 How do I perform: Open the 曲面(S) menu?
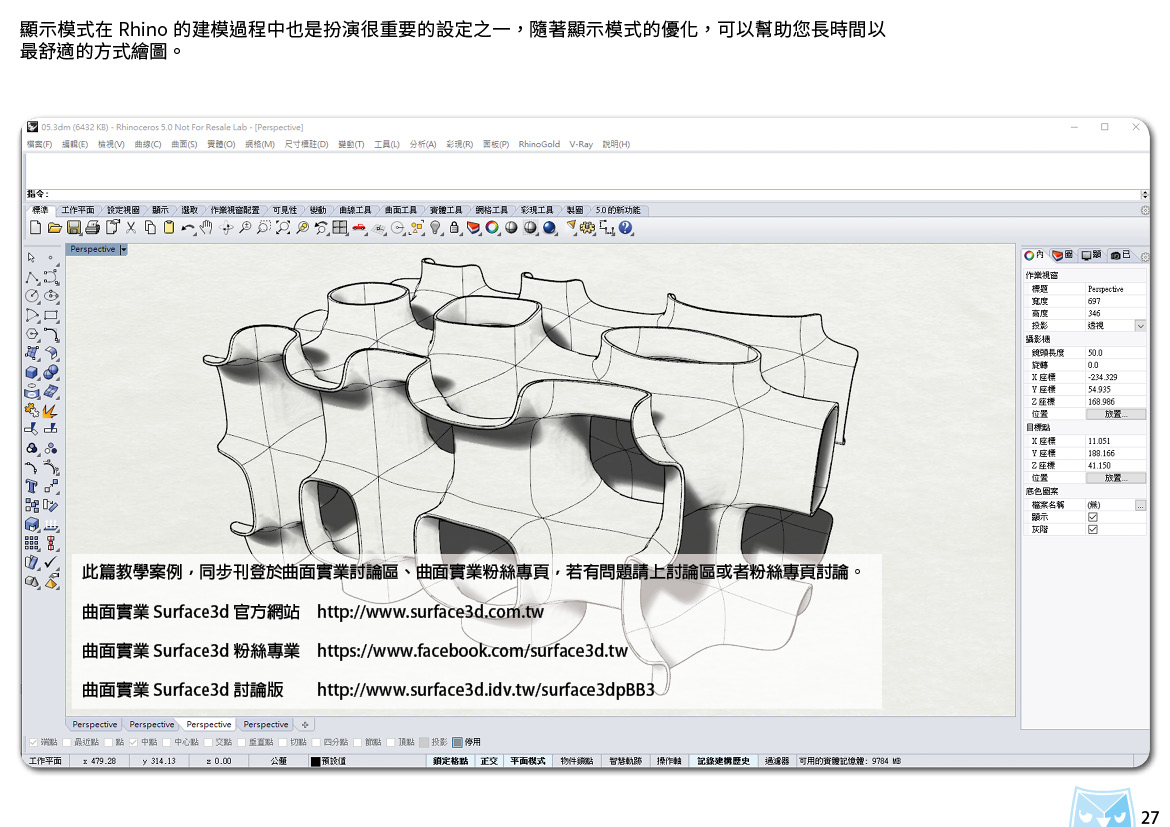click(184, 145)
